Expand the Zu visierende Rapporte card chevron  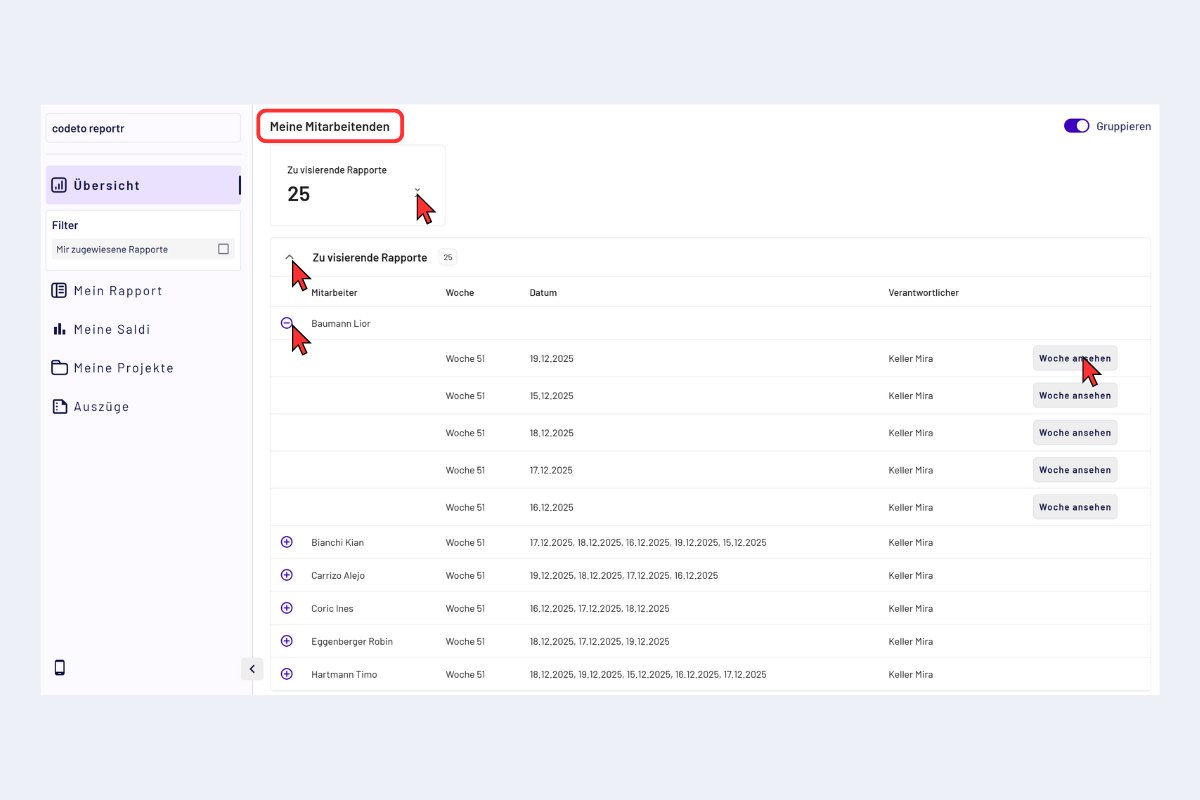[x=417, y=190]
